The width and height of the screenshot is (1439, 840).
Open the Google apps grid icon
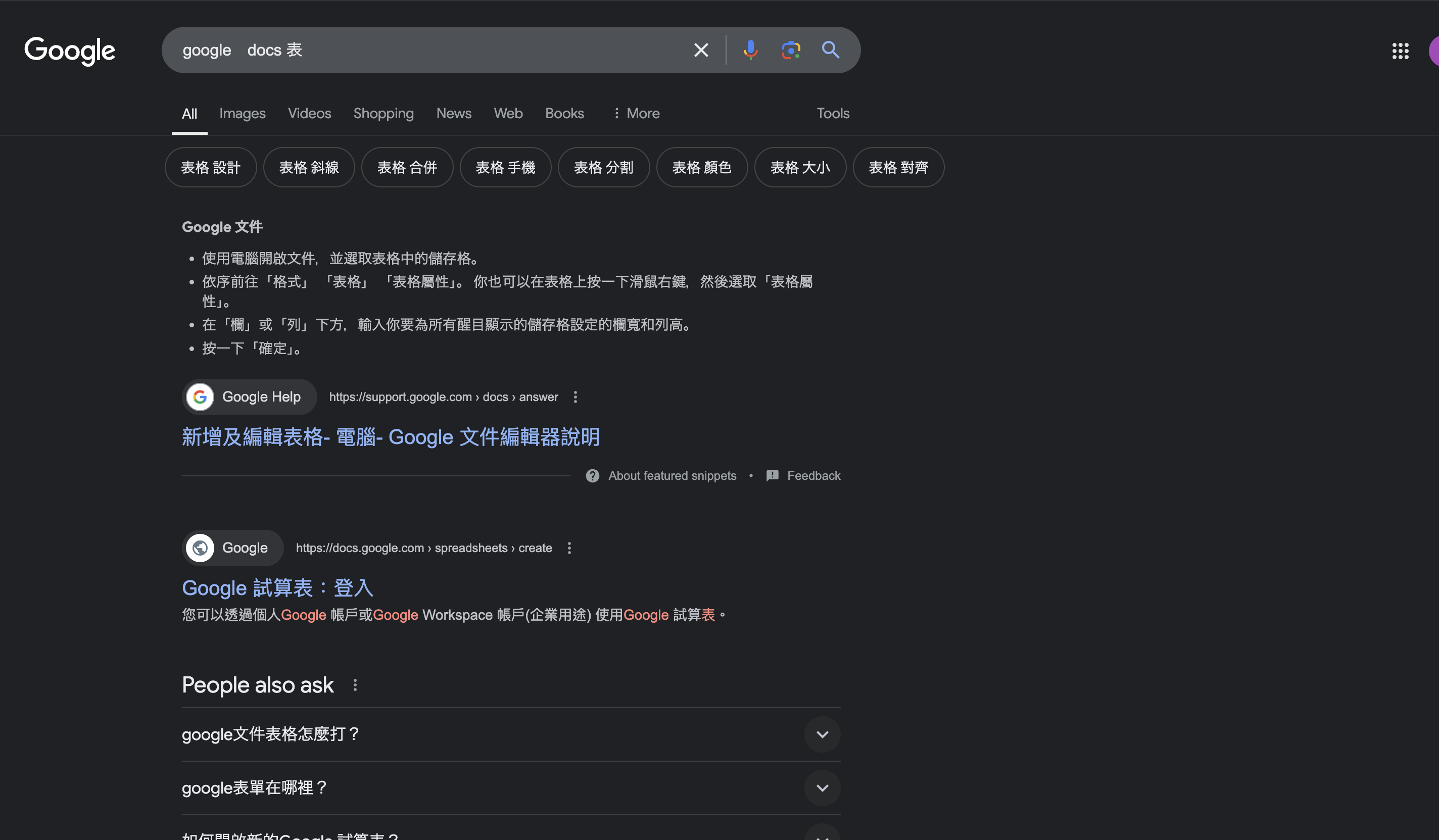[x=1400, y=51]
